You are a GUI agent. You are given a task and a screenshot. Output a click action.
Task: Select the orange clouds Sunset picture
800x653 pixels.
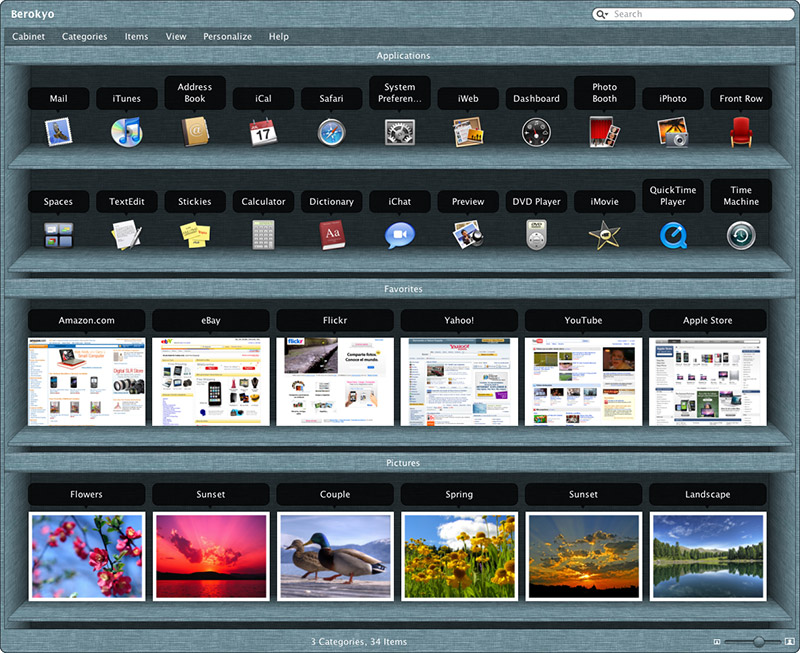(x=584, y=557)
